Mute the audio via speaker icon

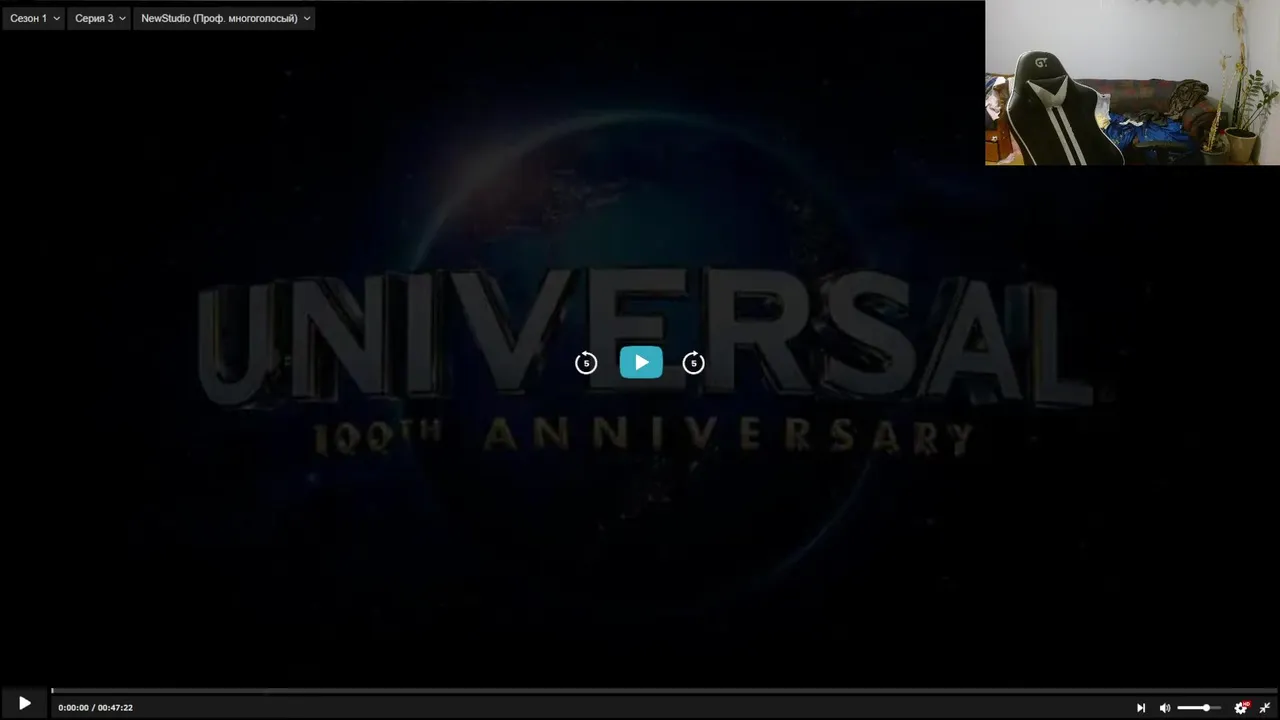click(x=1165, y=708)
